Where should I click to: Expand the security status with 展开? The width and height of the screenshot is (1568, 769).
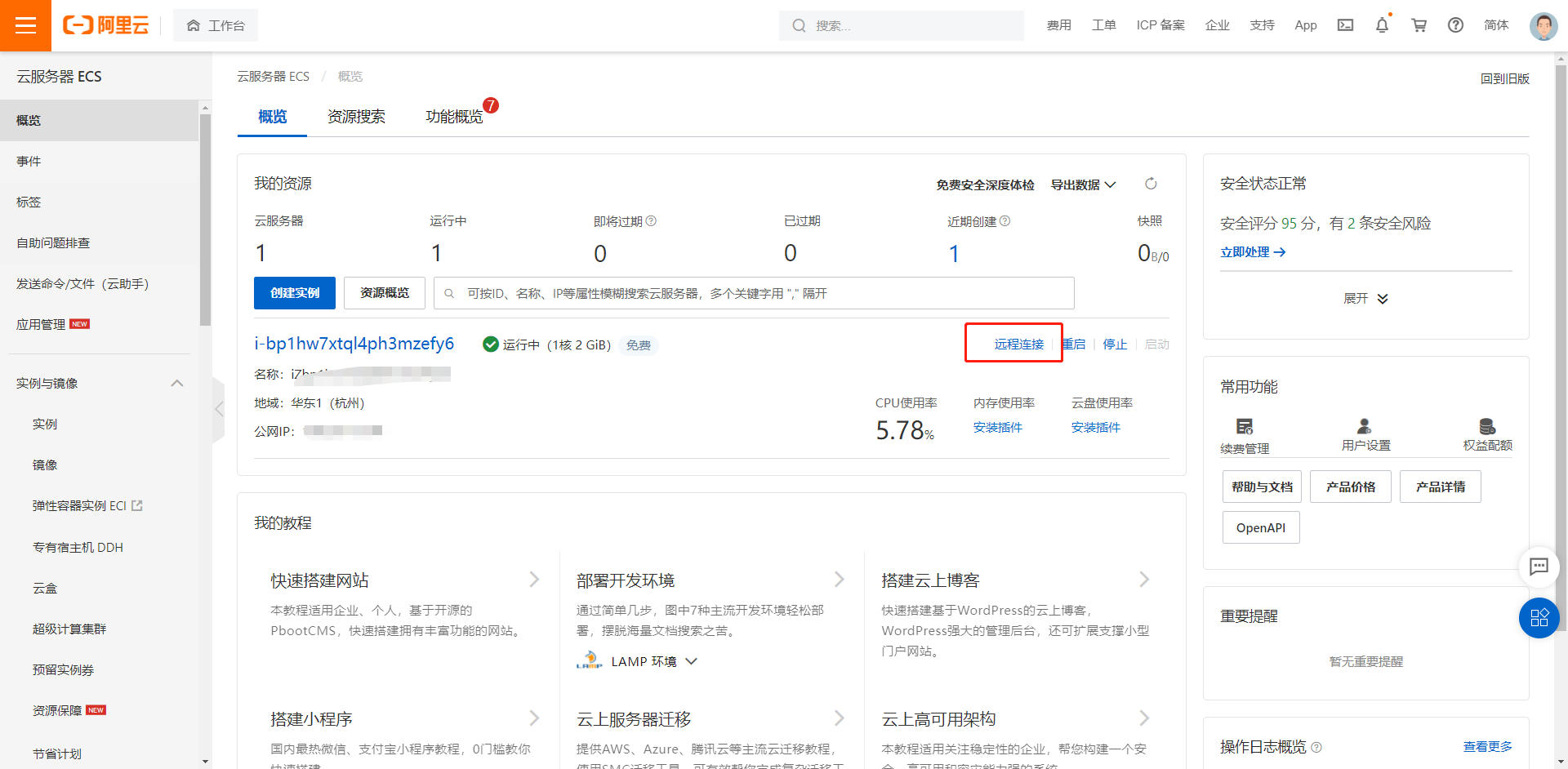1365,298
